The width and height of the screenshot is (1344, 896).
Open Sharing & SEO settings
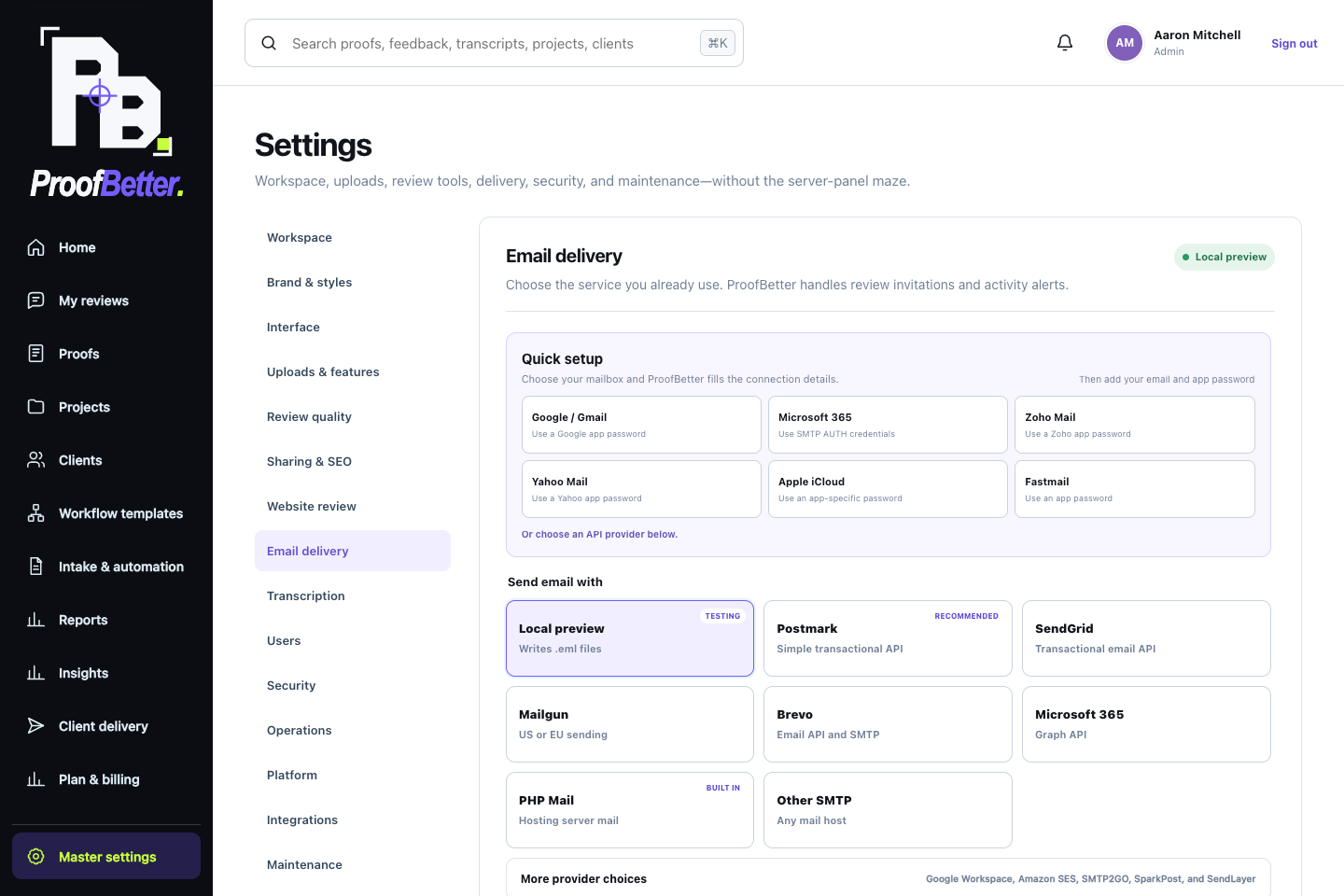click(x=353, y=462)
